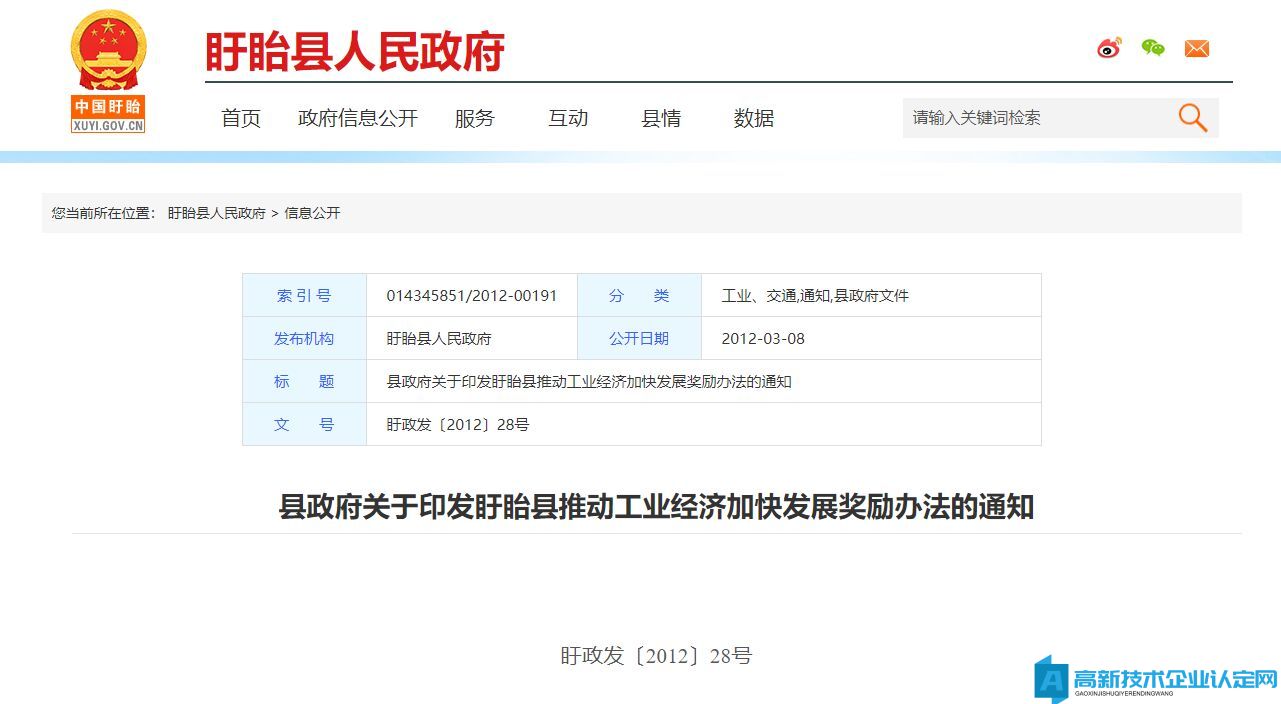Select the 县情 menu item
The width and height of the screenshot is (1281, 704).
661,118
